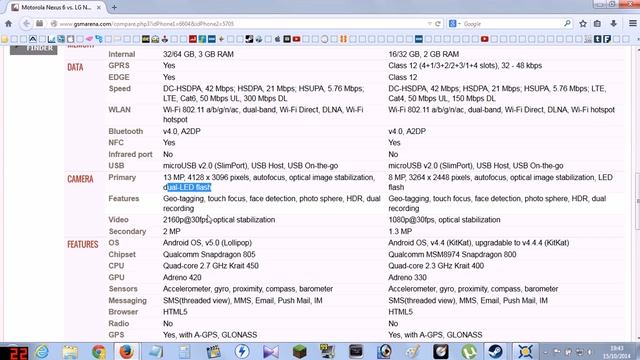The width and height of the screenshot is (640, 360).
Task: Open the Google search engine selector dropdown
Action: pos(455,24)
